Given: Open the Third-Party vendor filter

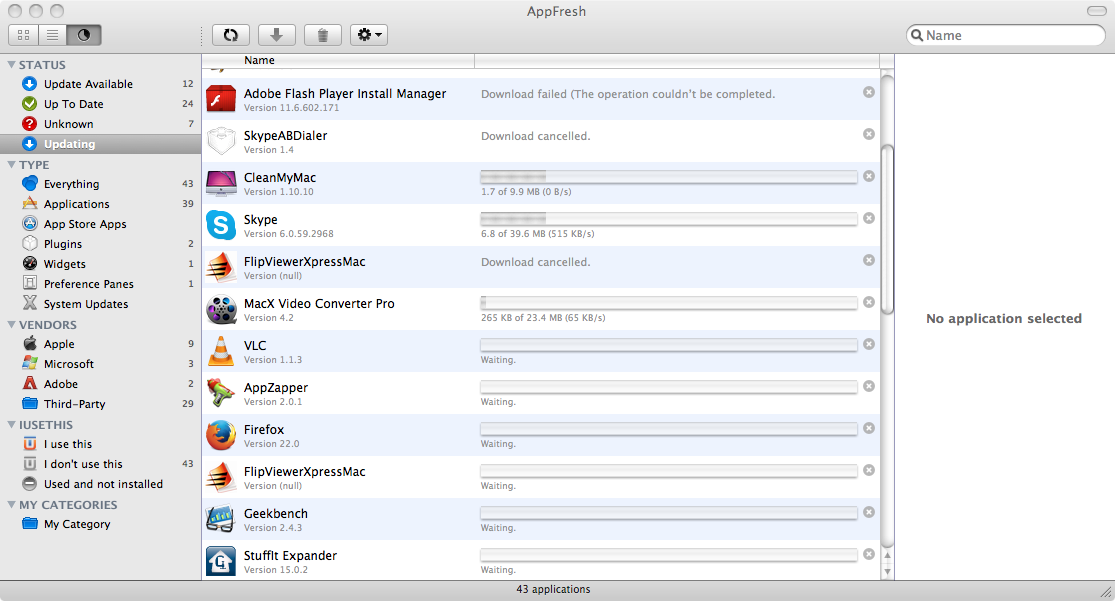Looking at the screenshot, I should (x=74, y=404).
